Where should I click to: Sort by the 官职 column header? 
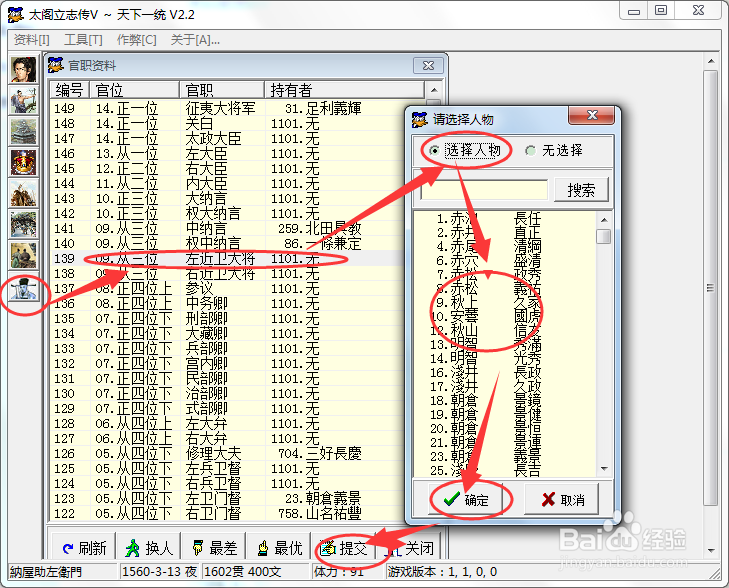coord(222,90)
